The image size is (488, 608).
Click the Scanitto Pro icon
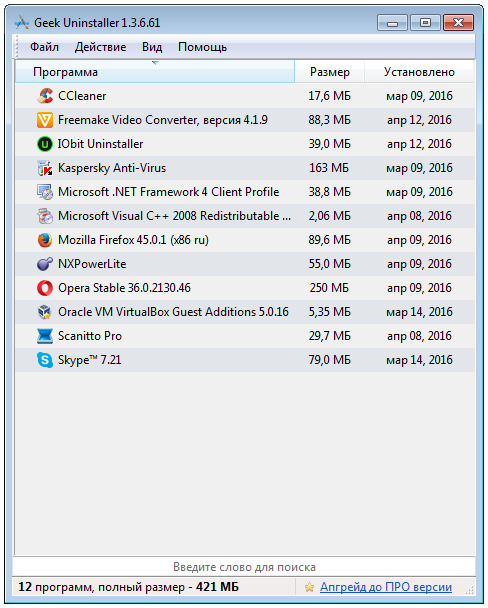coord(45,336)
